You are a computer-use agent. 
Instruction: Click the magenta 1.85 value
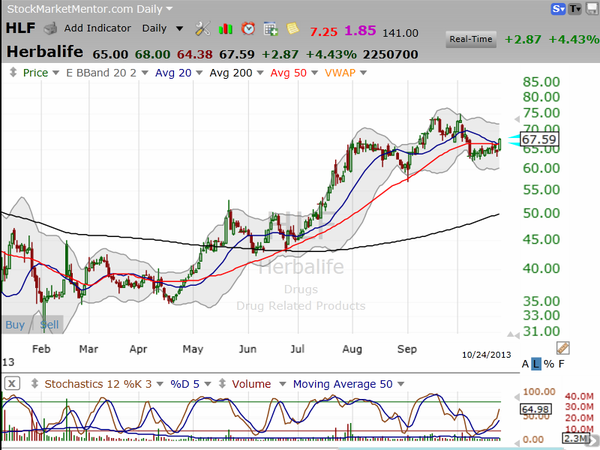(360, 30)
